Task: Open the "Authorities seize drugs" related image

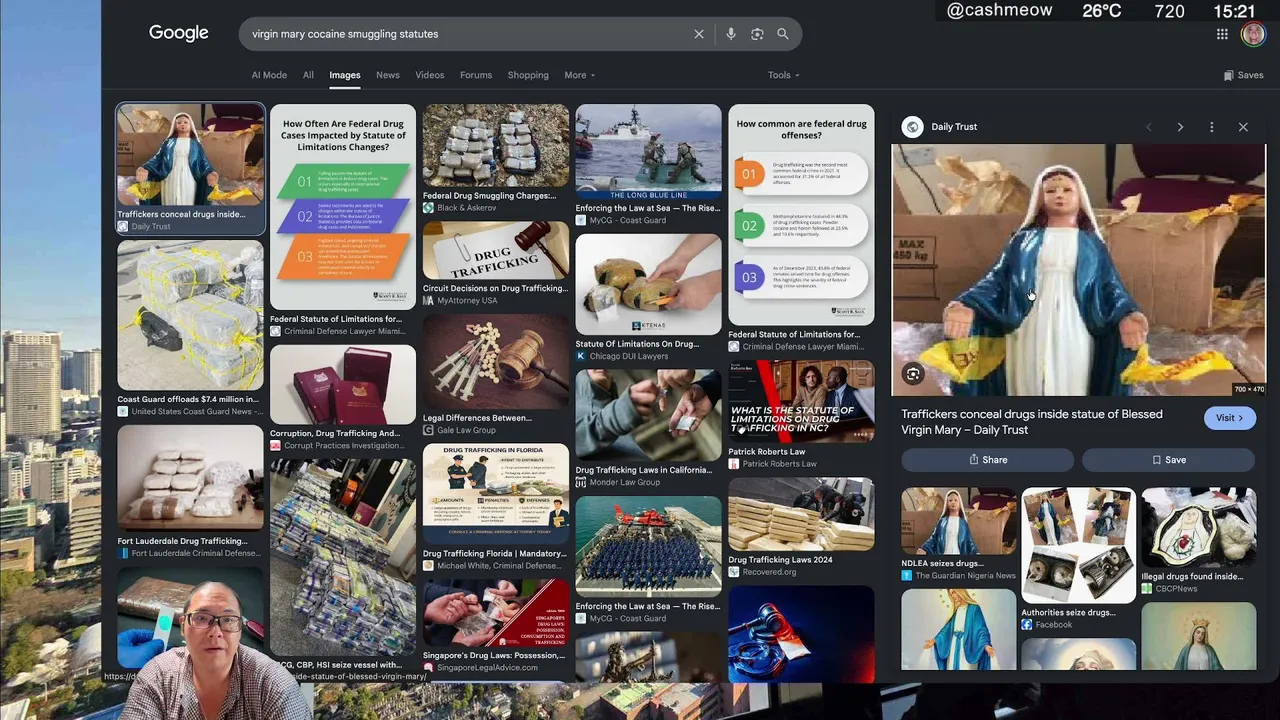Action: pos(1078,546)
